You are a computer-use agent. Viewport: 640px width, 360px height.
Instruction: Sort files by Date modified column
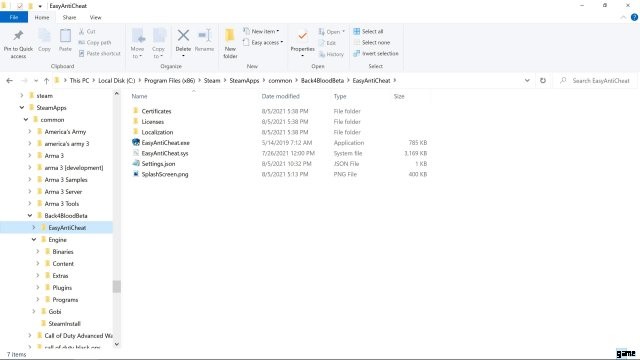[280, 96]
